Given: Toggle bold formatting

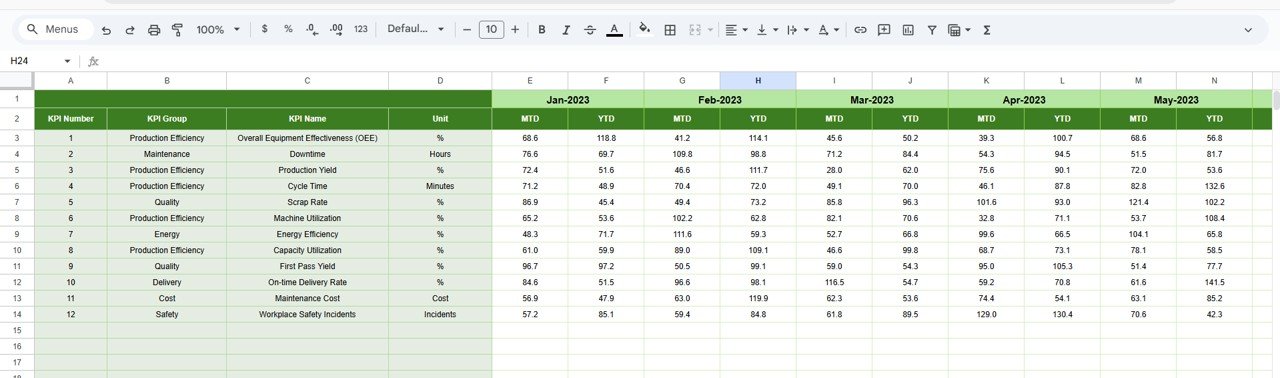Looking at the screenshot, I should click(542, 30).
